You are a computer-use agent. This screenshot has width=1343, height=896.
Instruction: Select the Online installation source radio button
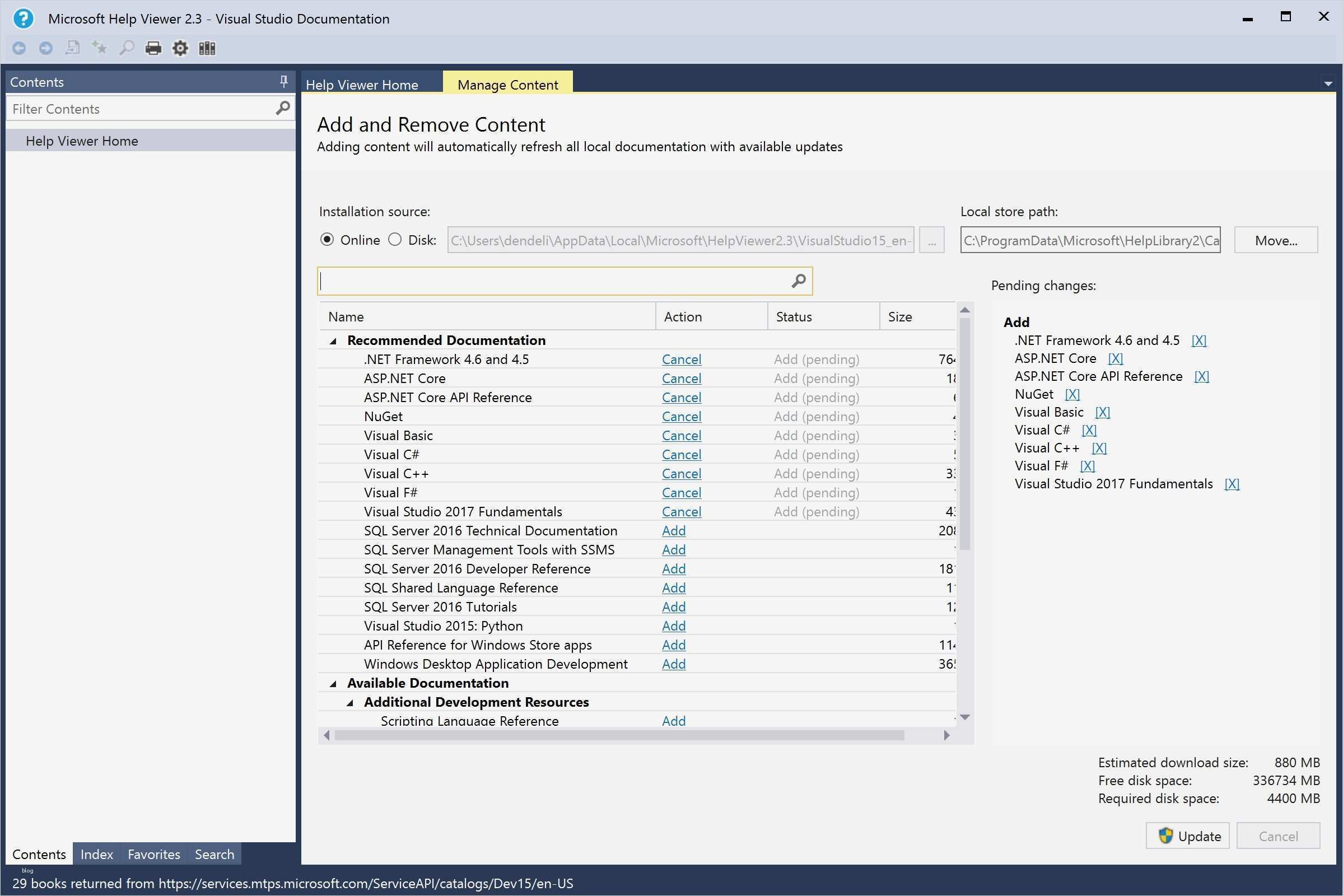[x=327, y=240]
